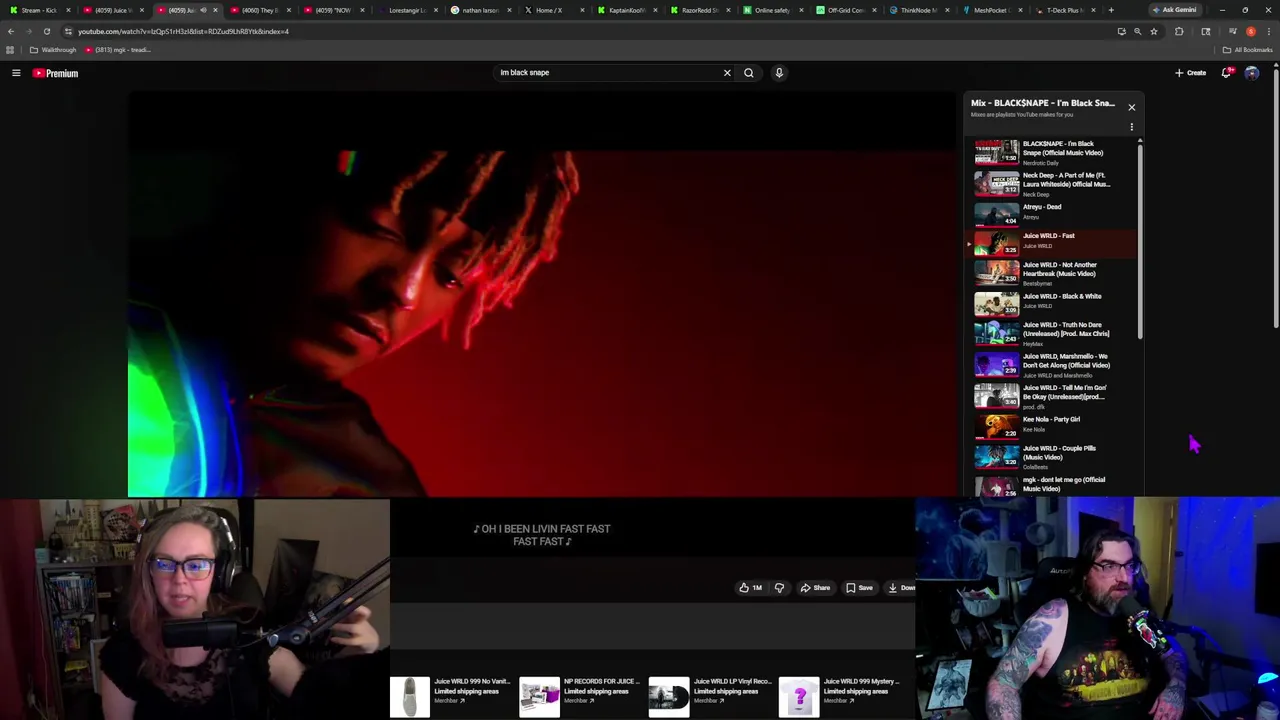Share the video
The image size is (1280, 720).
[815, 588]
